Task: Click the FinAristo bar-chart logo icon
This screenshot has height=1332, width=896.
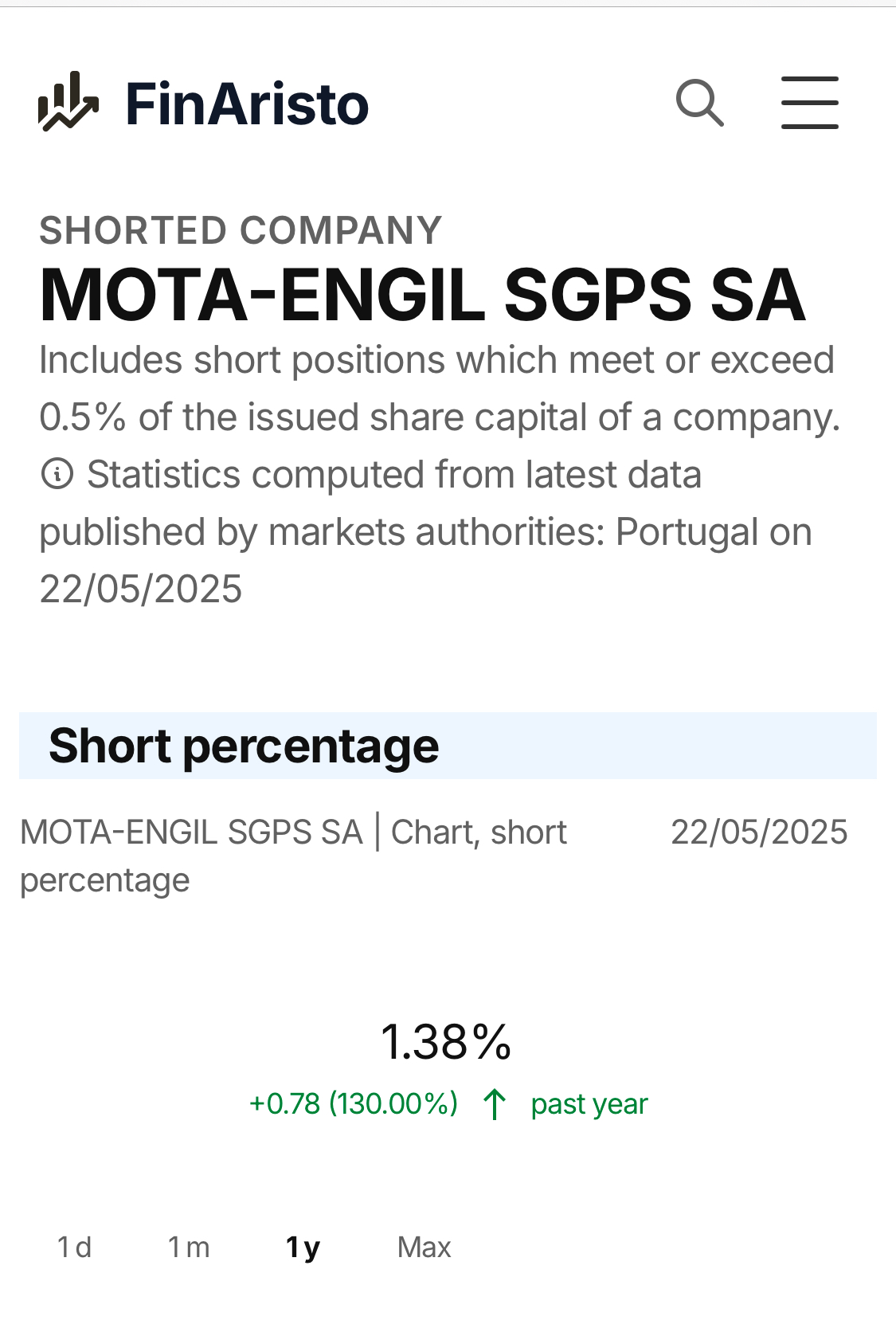Action: (x=68, y=102)
